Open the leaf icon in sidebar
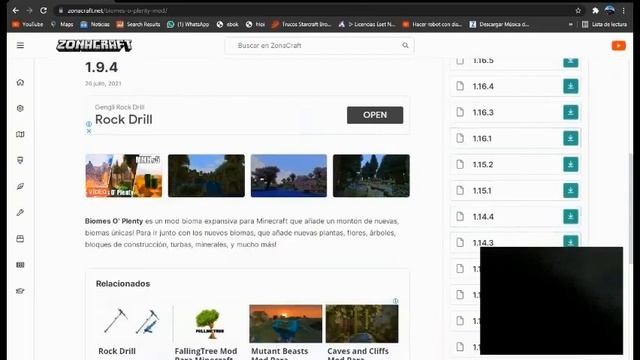The width and height of the screenshot is (640, 360). tap(20, 187)
